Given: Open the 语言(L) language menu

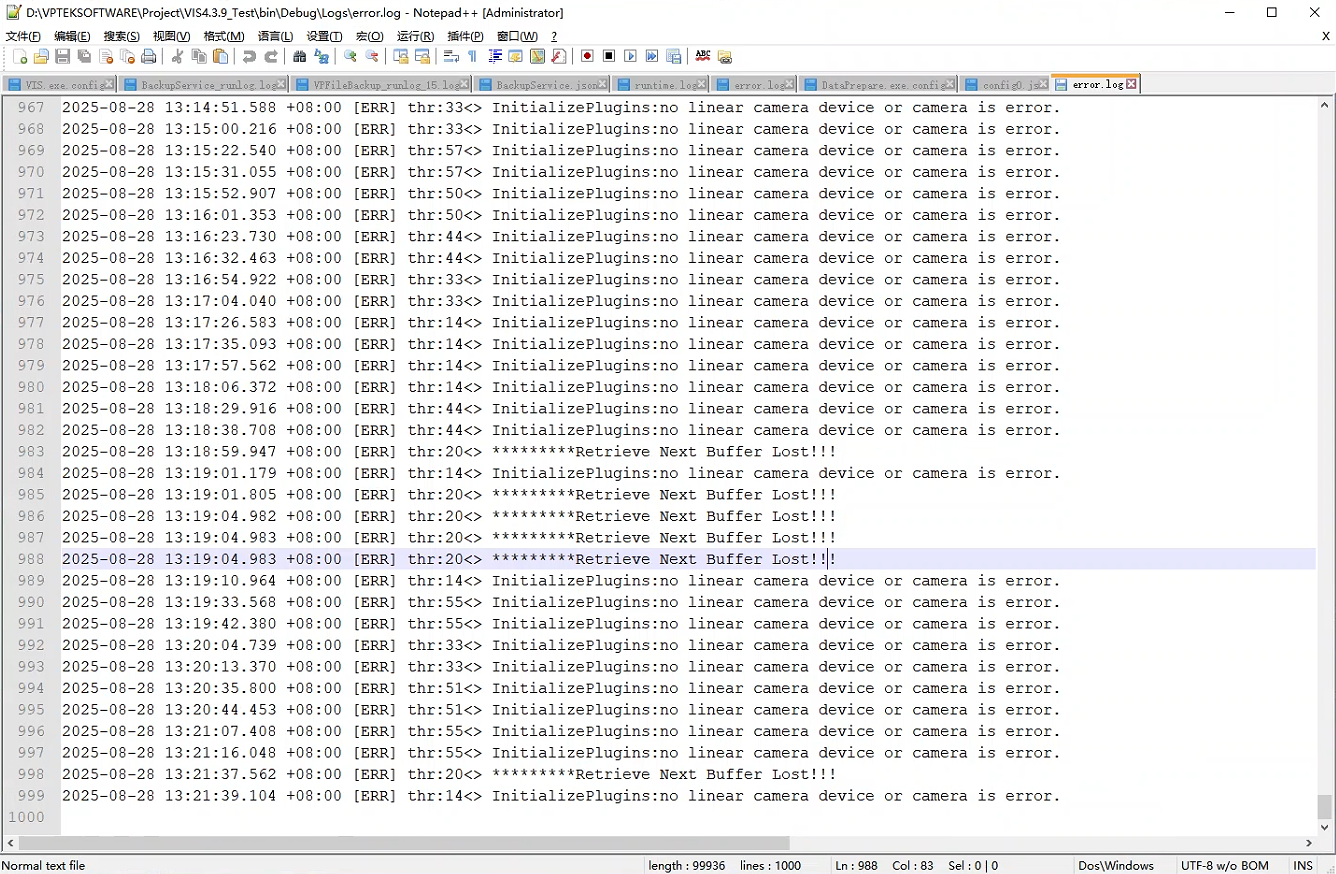Looking at the screenshot, I should (275, 36).
